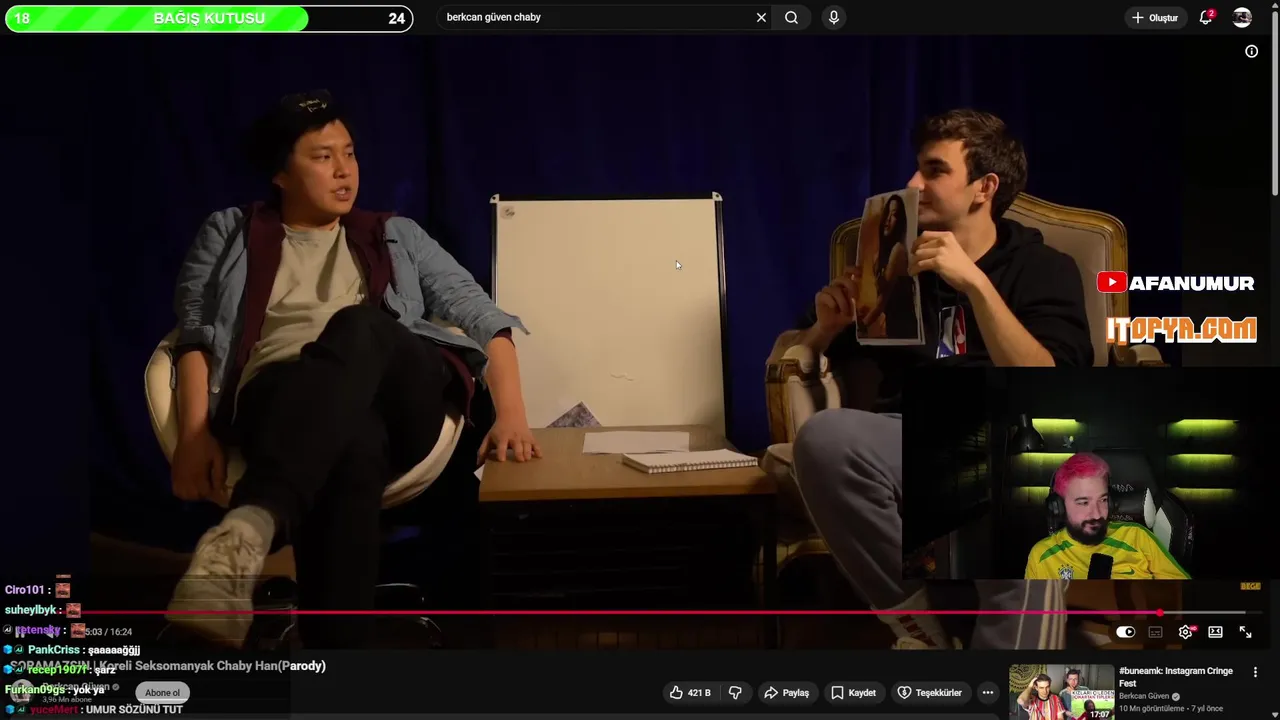Viewport: 1280px width, 720px height.
Task: Click the magnifier search icon
Action: click(x=791, y=17)
